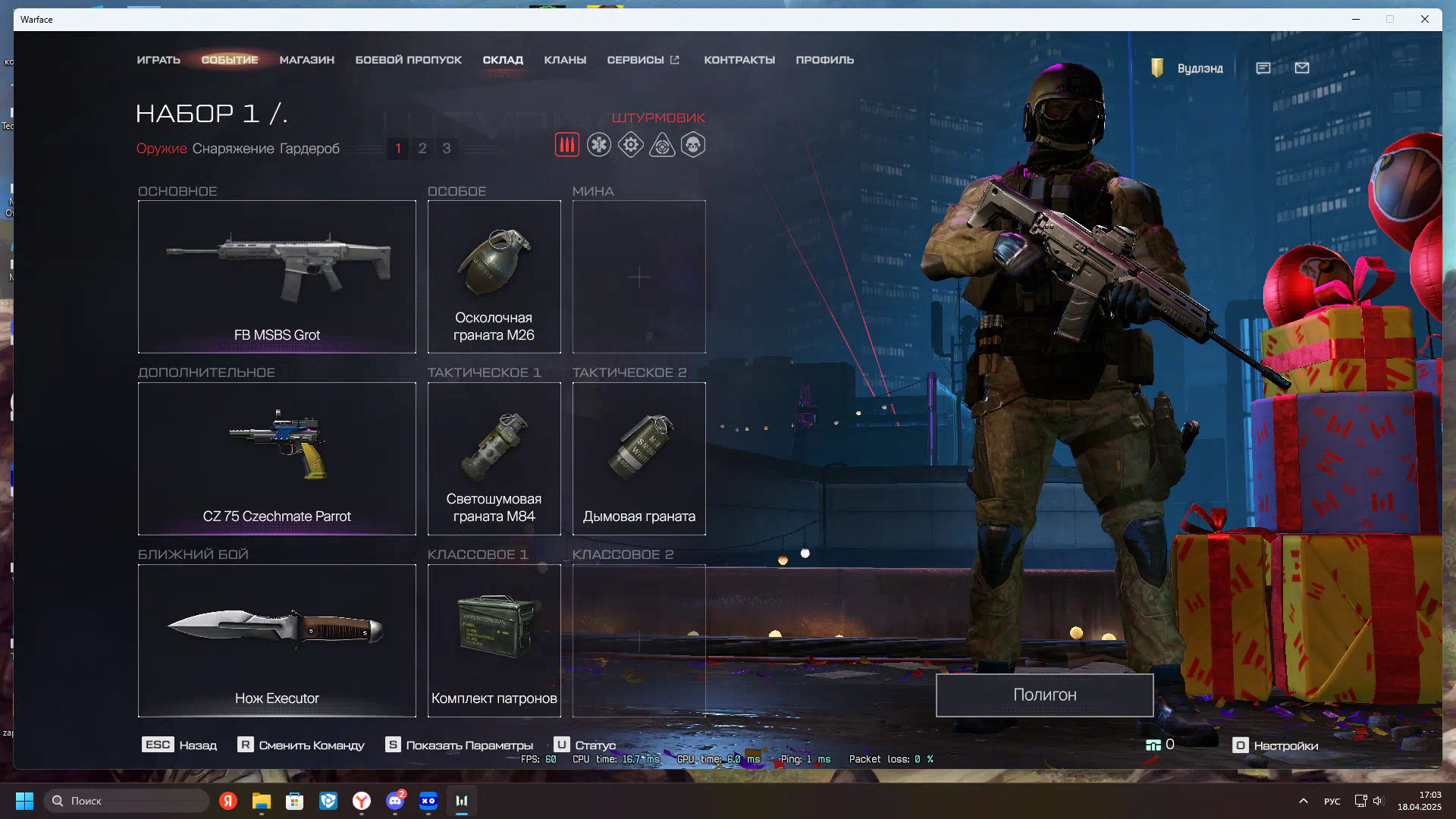Click Показать Параметры button
The image size is (1456, 819).
click(460, 745)
